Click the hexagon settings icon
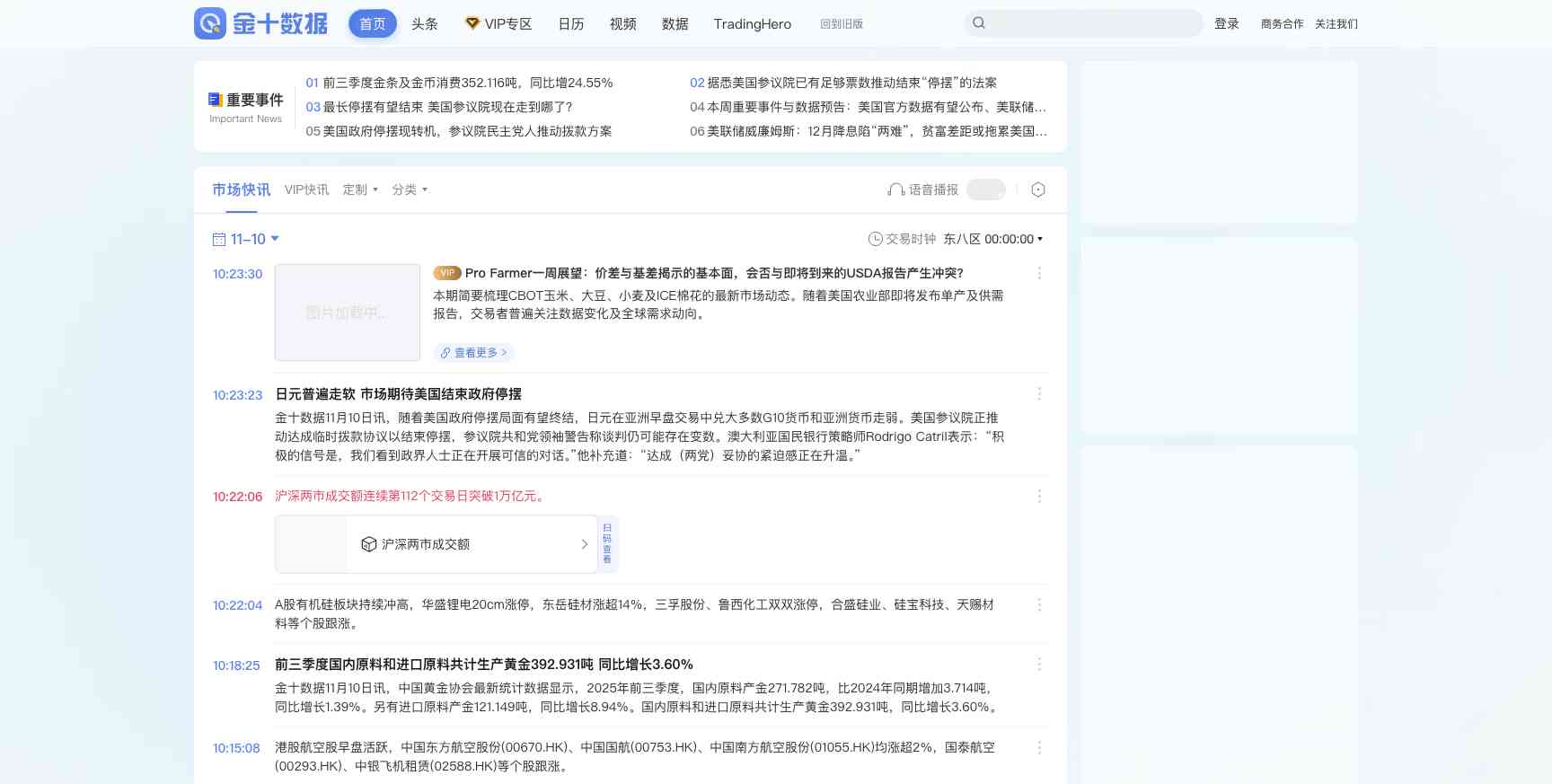 (x=1038, y=189)
